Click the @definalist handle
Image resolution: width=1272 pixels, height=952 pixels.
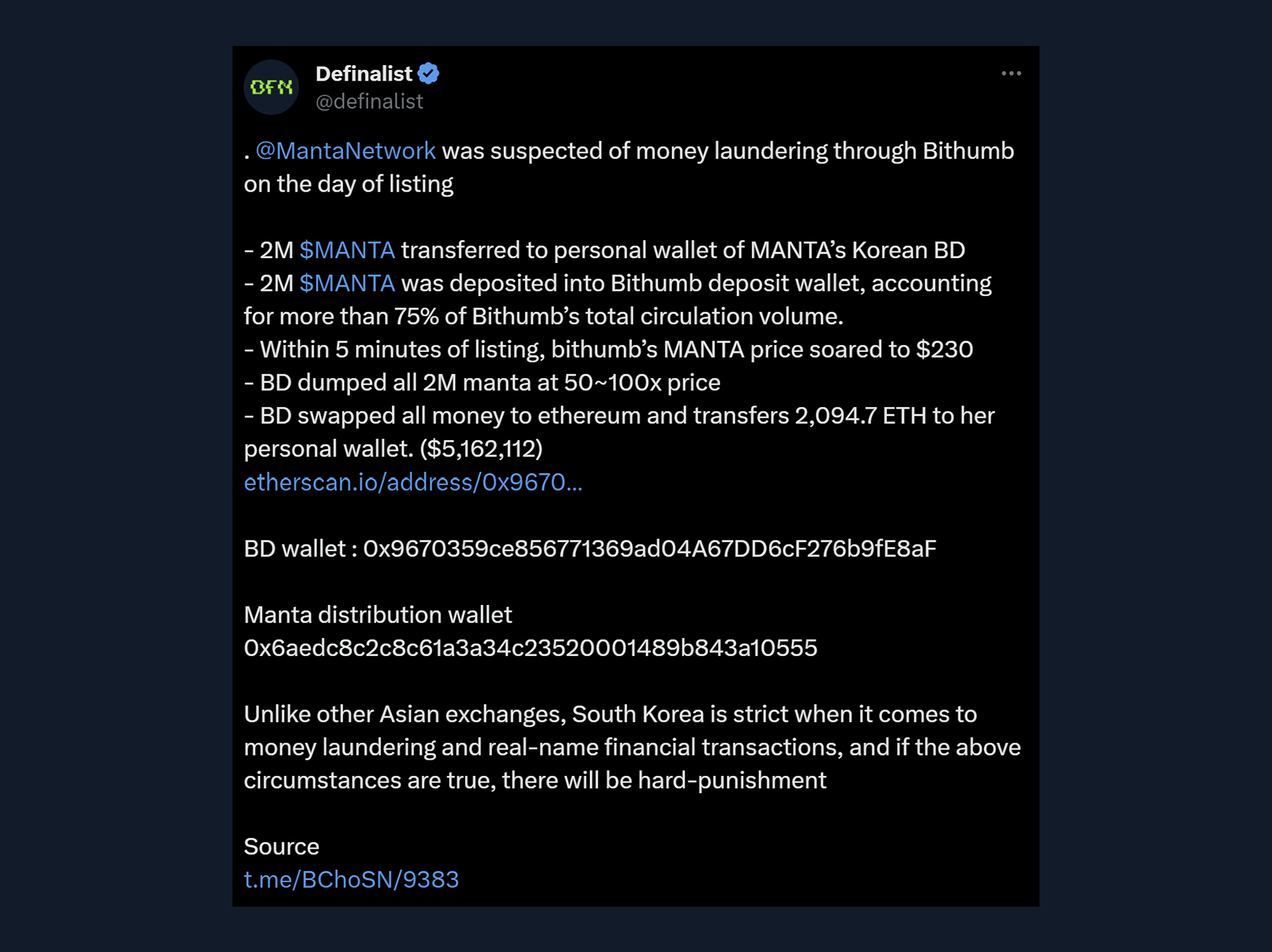click(369, 101)
